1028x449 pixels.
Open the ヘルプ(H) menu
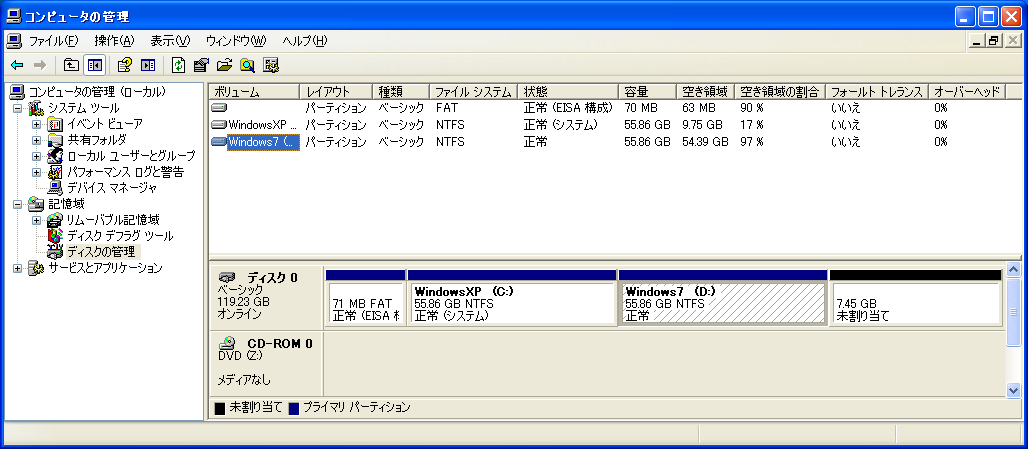click(x=304, y=41)
